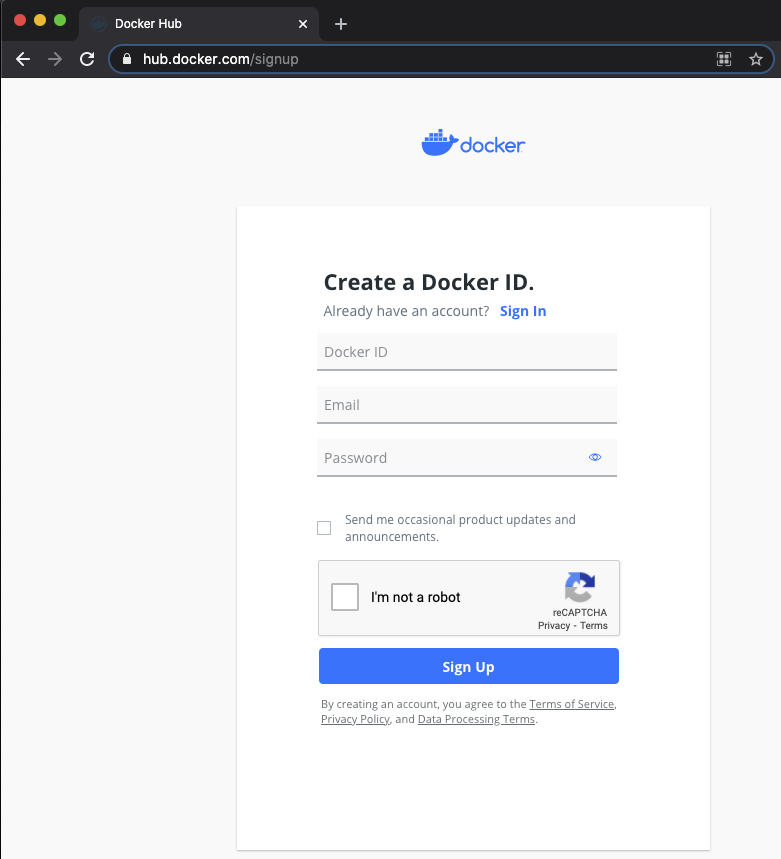781x859 pixels.
Task: Show password using the eye icon
Action: pyautogui.click(x=595, y=457)
